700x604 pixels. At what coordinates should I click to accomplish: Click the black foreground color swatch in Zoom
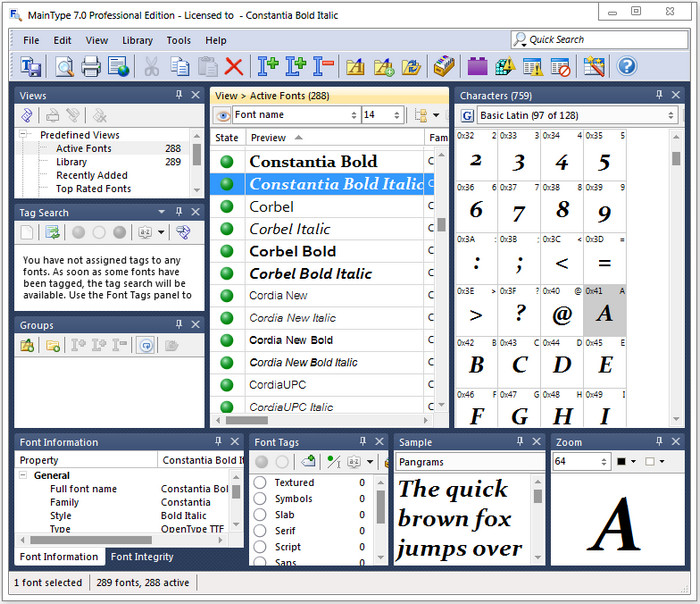point(621,462)
